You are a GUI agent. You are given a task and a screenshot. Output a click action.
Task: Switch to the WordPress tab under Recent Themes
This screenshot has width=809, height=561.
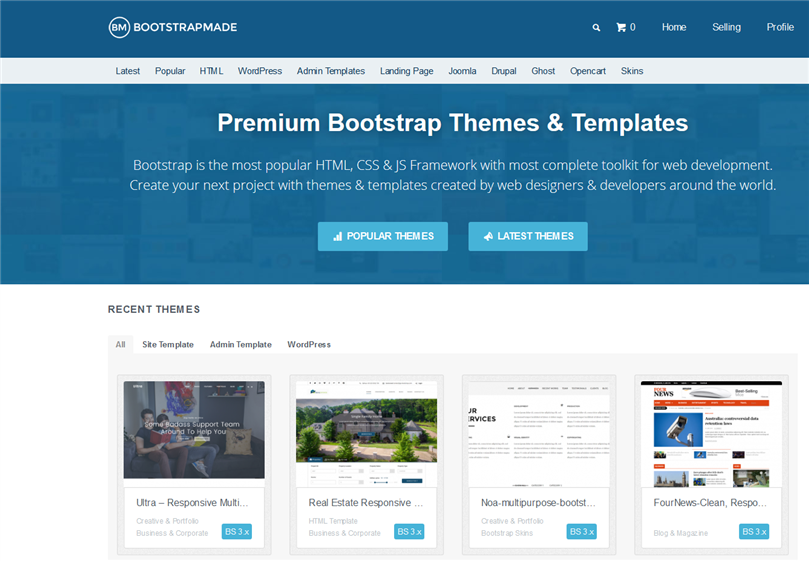(x=309, y=344)
